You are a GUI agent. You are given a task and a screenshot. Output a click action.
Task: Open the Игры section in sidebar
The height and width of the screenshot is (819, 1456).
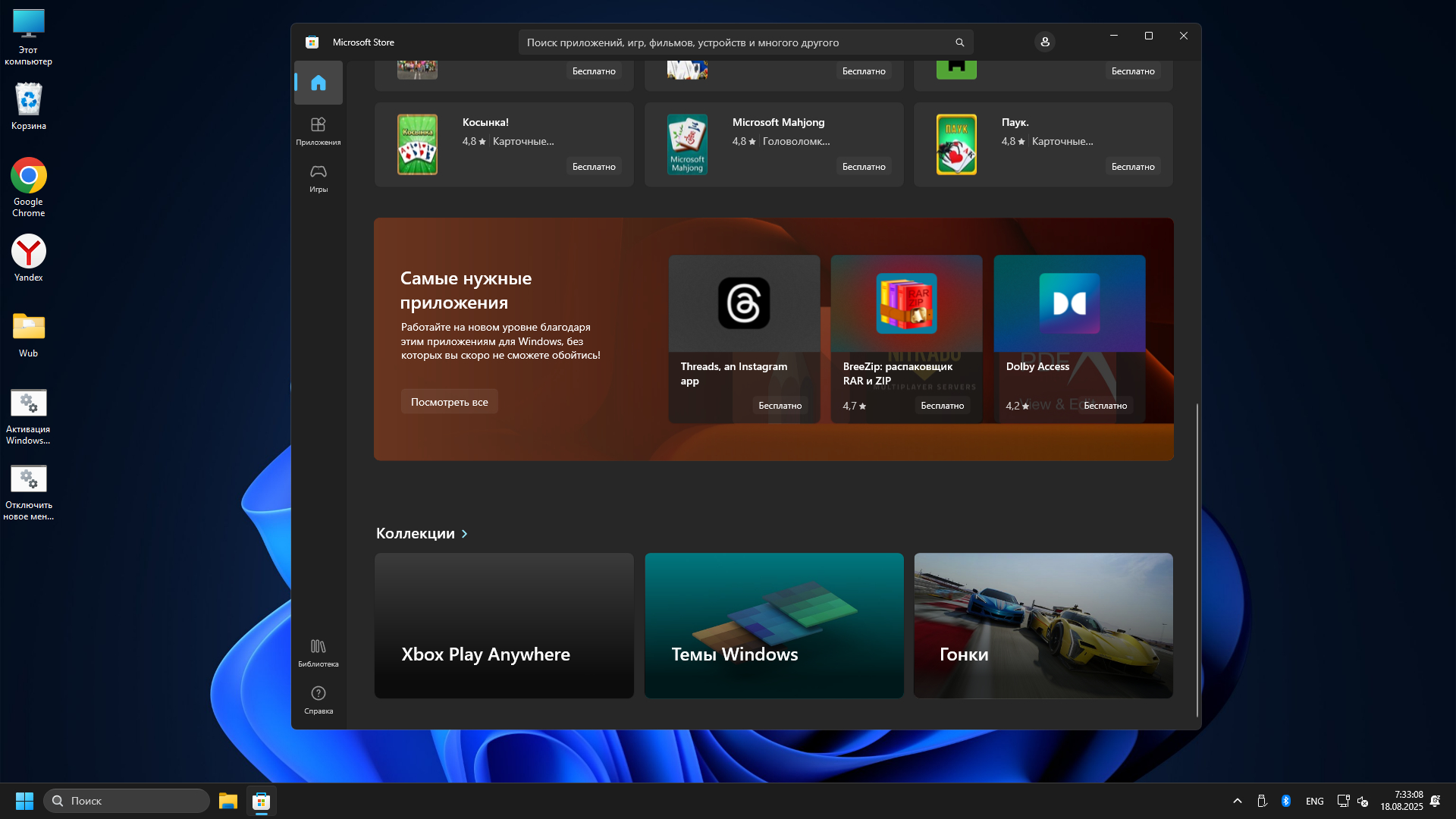click(x=318, y=178)
